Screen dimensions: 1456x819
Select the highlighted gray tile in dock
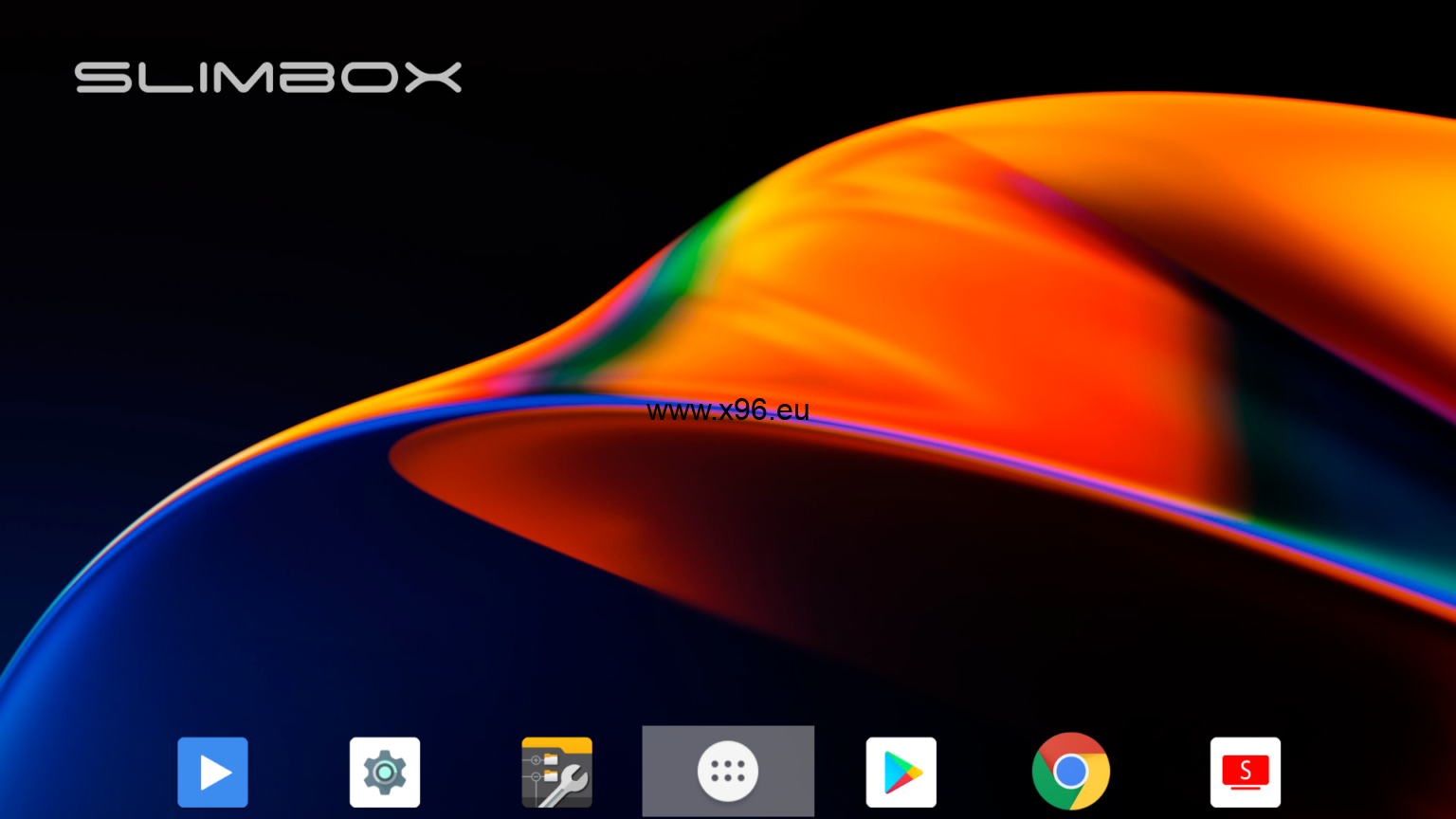728,772
